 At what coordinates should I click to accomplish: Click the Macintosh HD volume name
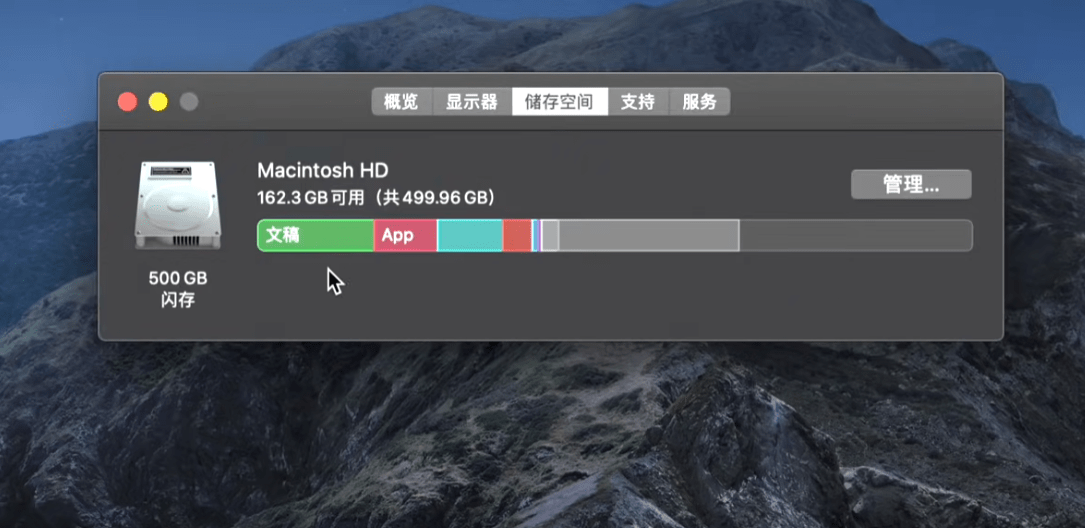click(323, 170)
